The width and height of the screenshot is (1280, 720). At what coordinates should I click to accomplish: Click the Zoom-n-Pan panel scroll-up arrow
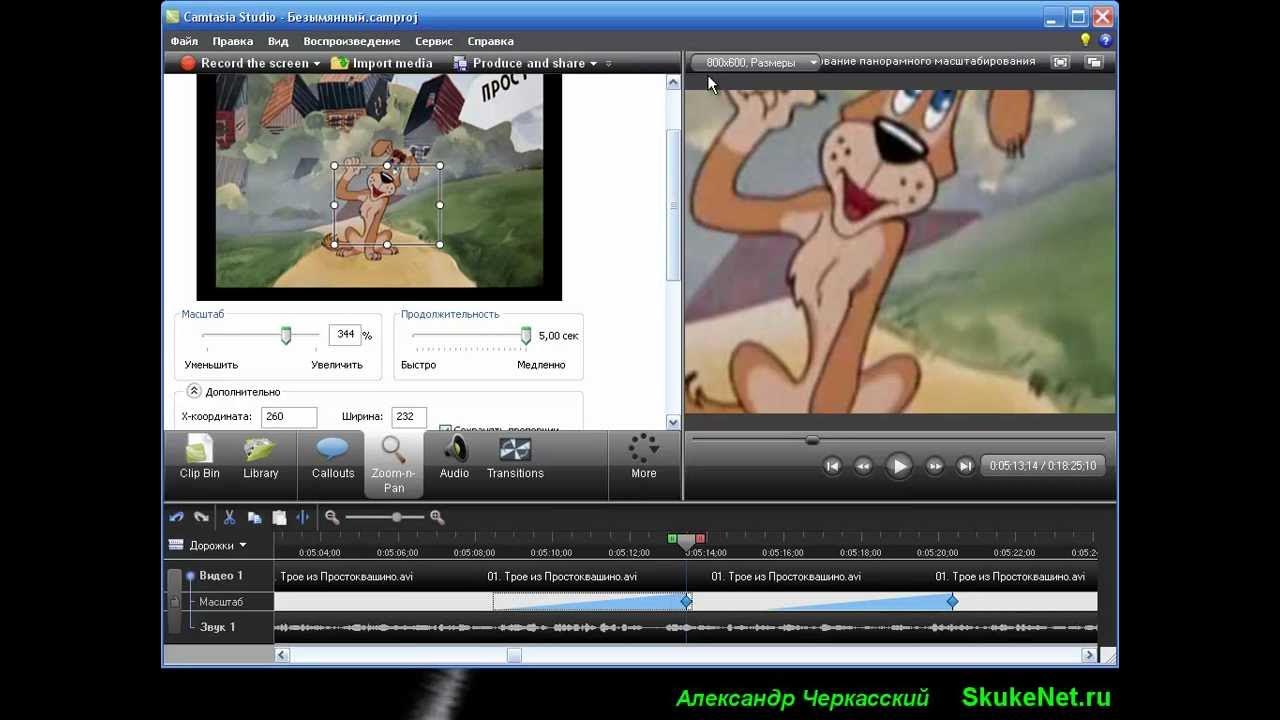pos(673,83)
